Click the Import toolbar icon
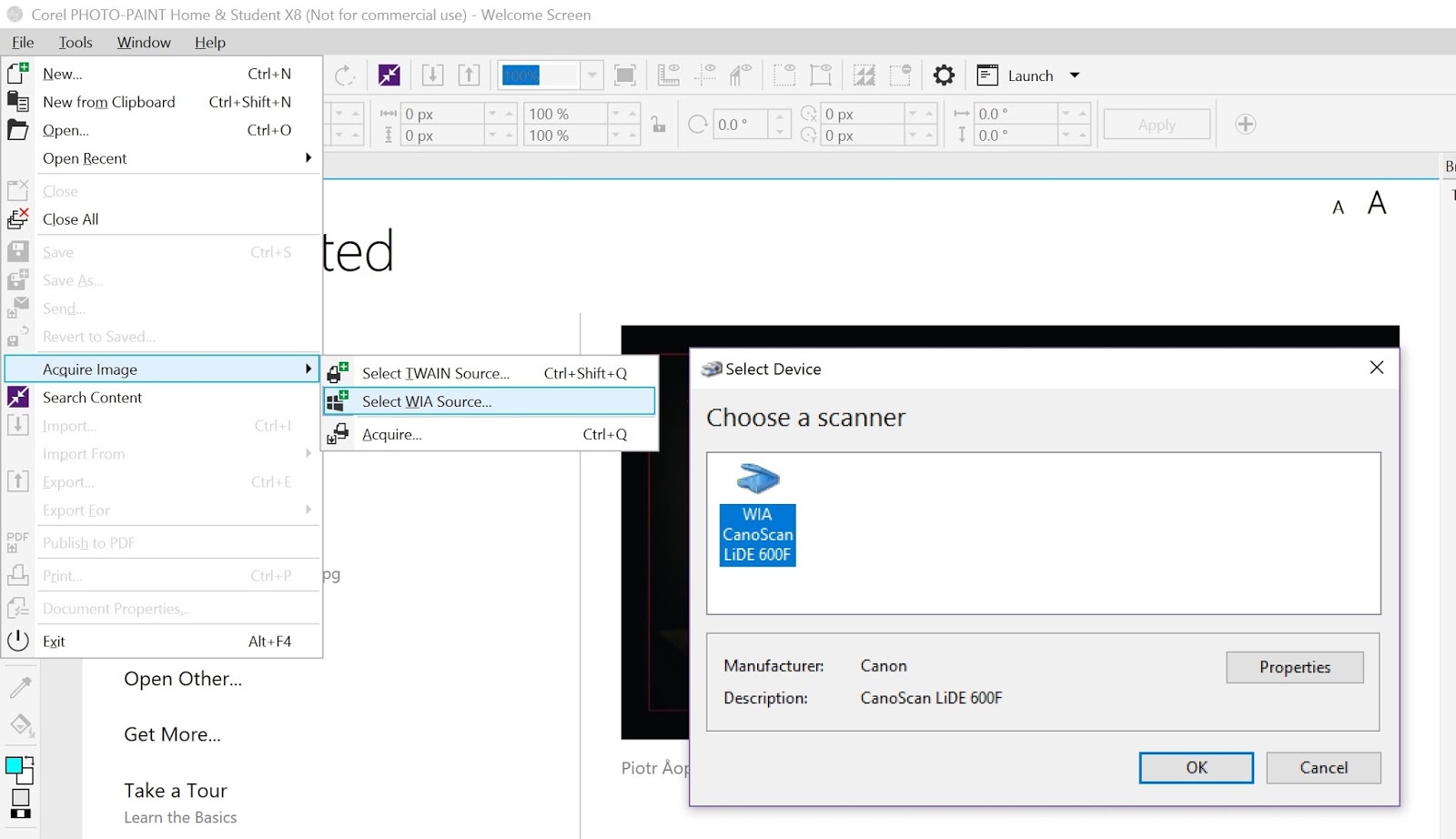The height and width of the screenshot is (839, 1456). pyautogui.click(x=433, y=75)
